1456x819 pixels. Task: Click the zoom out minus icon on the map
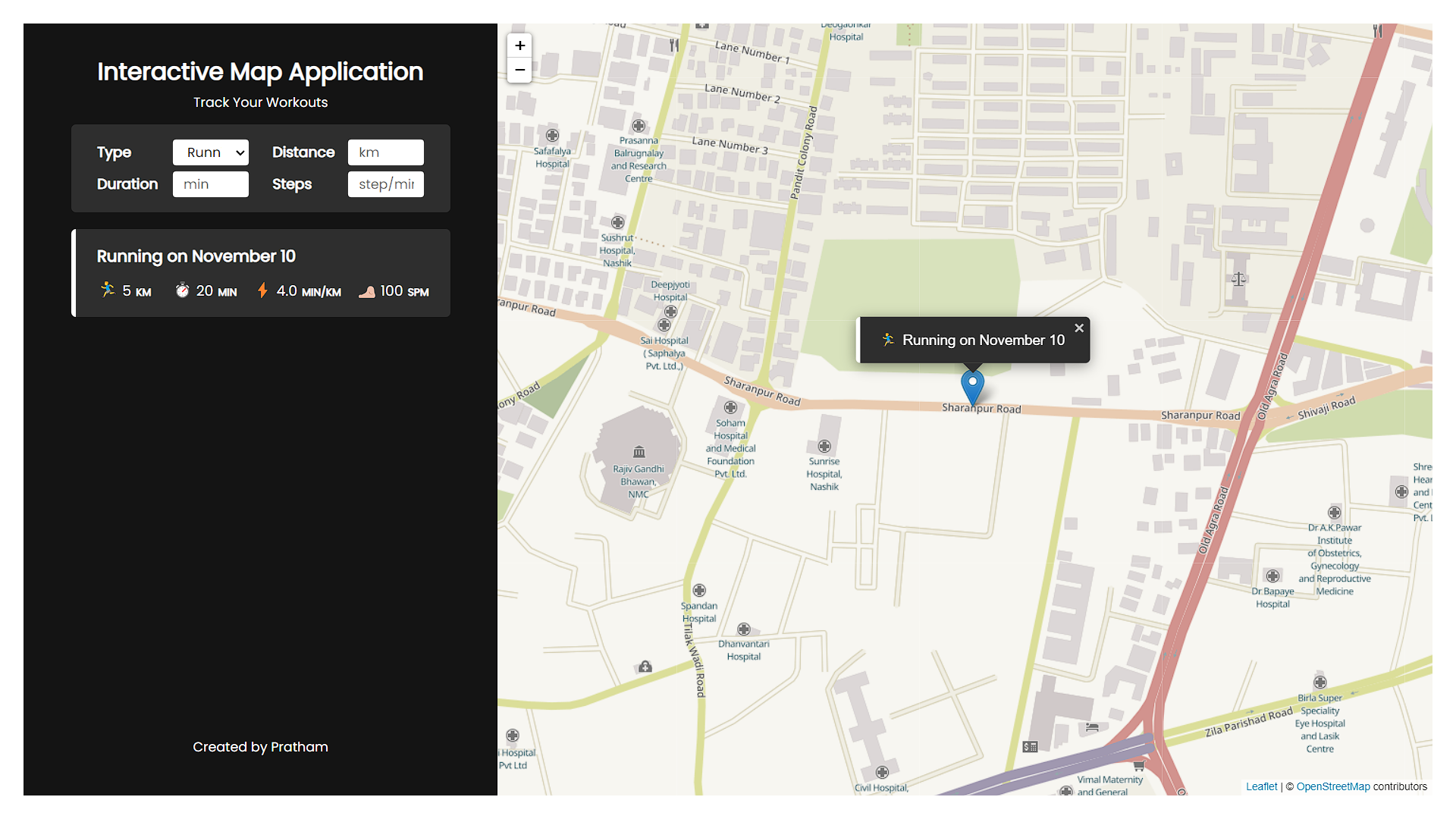click(x=519, y=70)
